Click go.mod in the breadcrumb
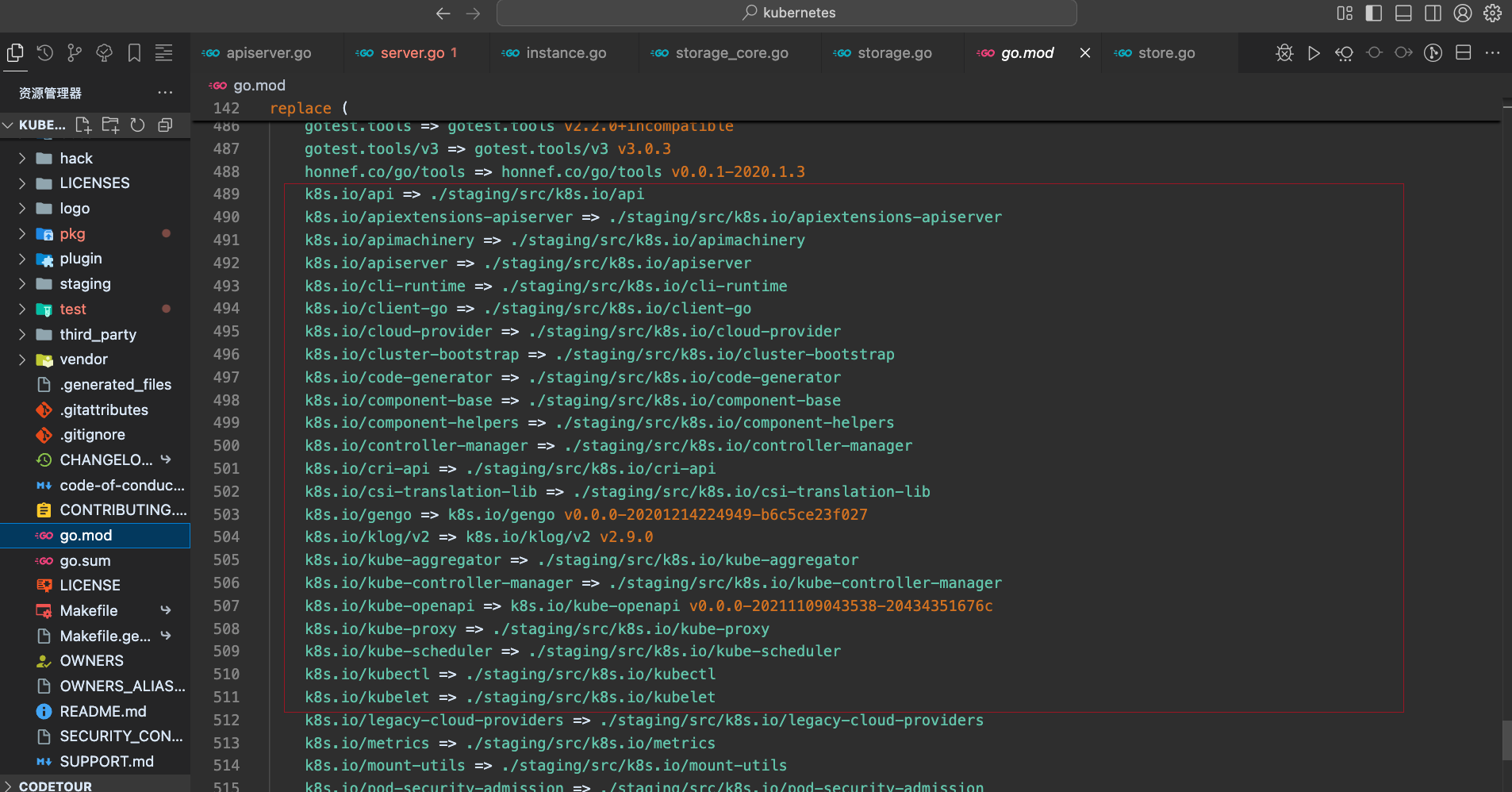Viewport: 1512px width, 792px height. click(259, 86)
